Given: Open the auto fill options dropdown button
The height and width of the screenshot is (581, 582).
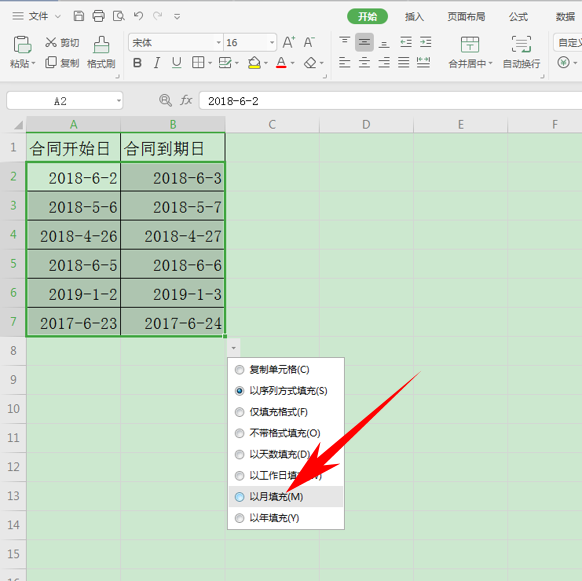Looking at the screenshot, I should click(233, 348).
